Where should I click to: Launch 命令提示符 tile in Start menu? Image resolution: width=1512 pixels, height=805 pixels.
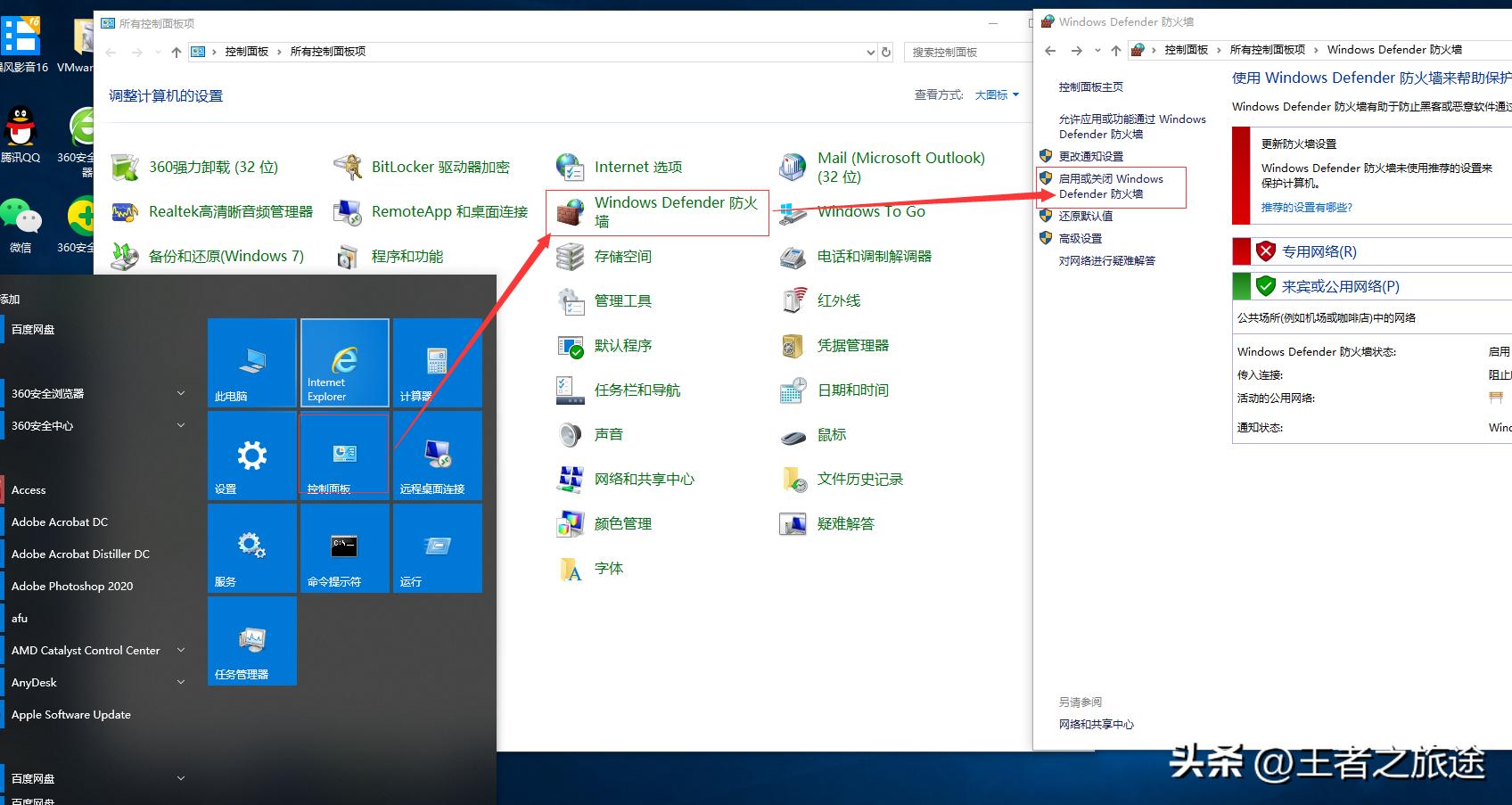click(x=344, y=548)
